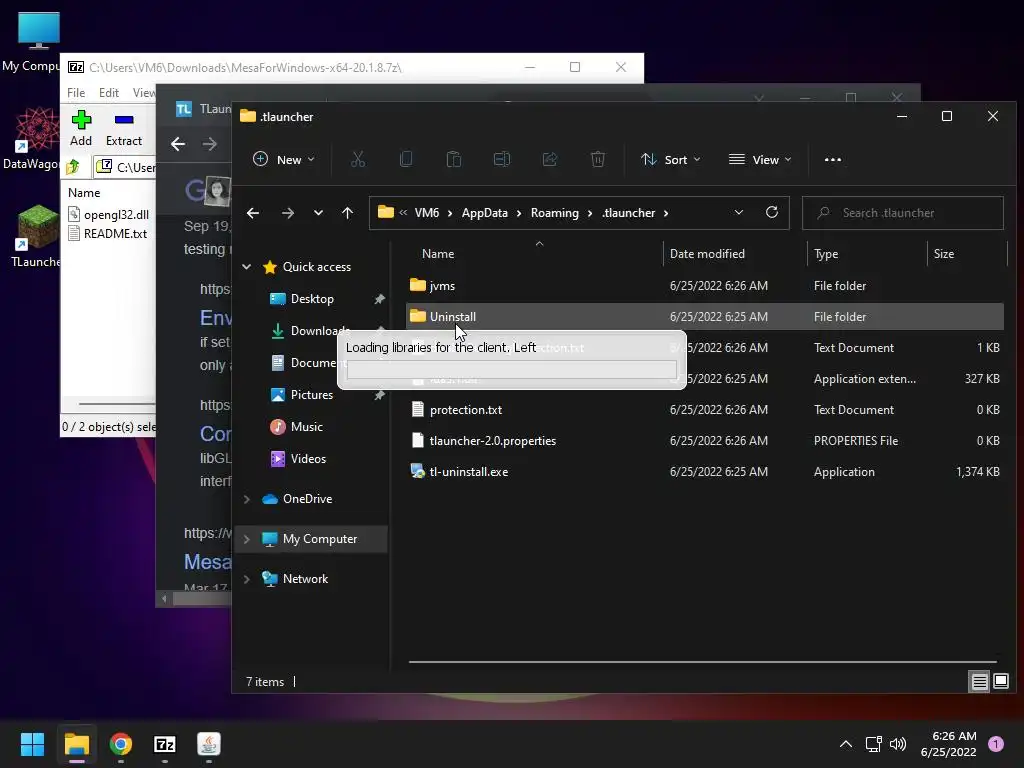Viewport: 1024px width, 768px height.
Task: Sort by the Type column header
Action: click(825, 253)
